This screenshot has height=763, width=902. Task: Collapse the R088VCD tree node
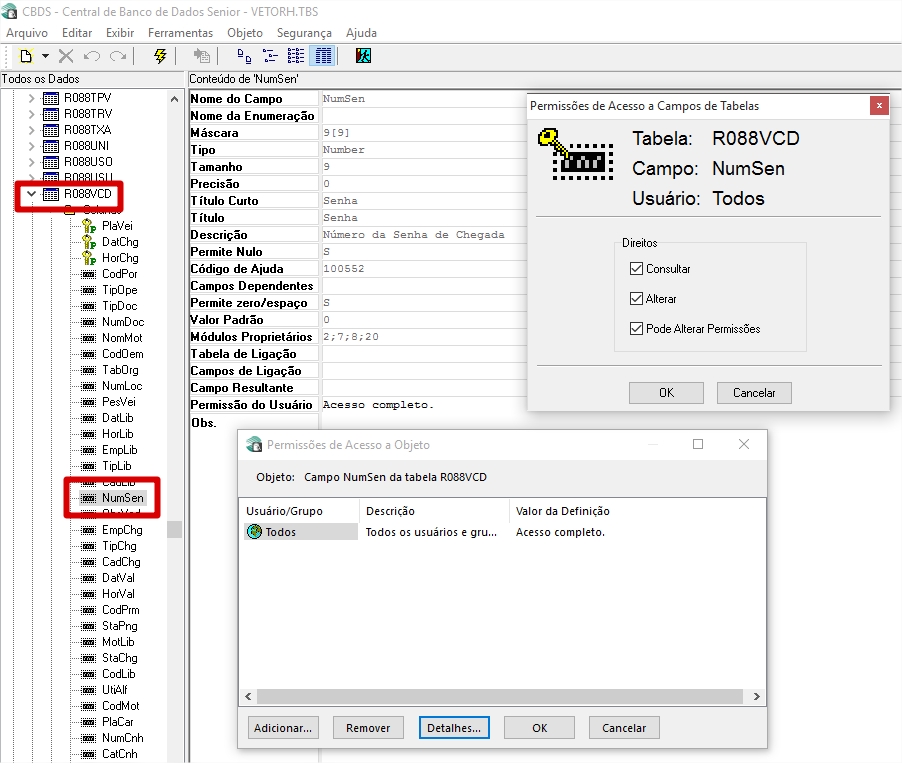point(32,194)
